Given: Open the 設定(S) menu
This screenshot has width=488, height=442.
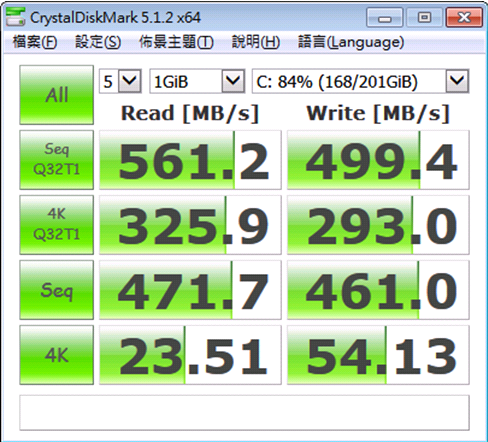Looking at the screenshot, I should click(98, 42).
